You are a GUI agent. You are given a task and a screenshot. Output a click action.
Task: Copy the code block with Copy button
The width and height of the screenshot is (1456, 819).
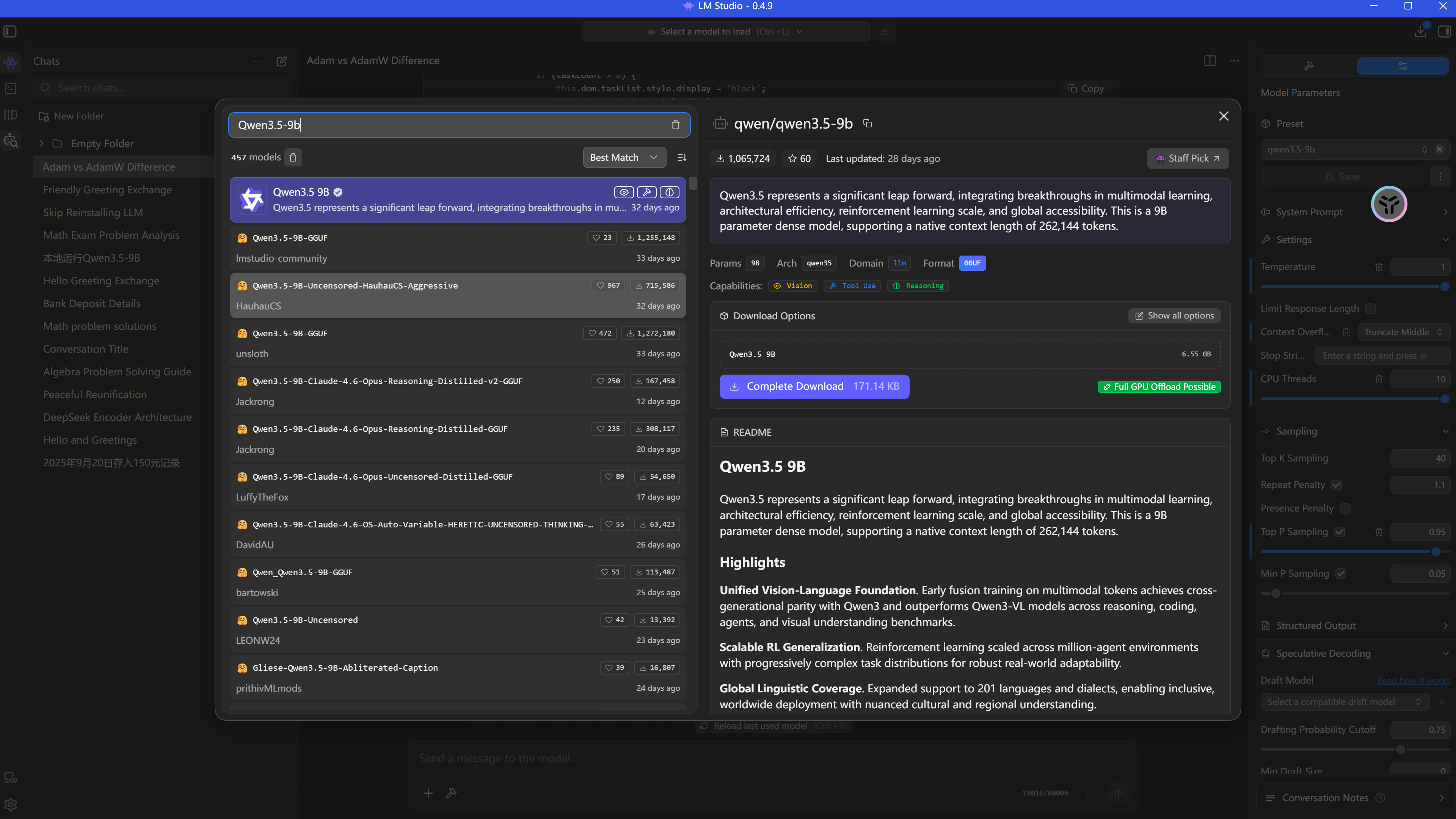pos(1086,88)
